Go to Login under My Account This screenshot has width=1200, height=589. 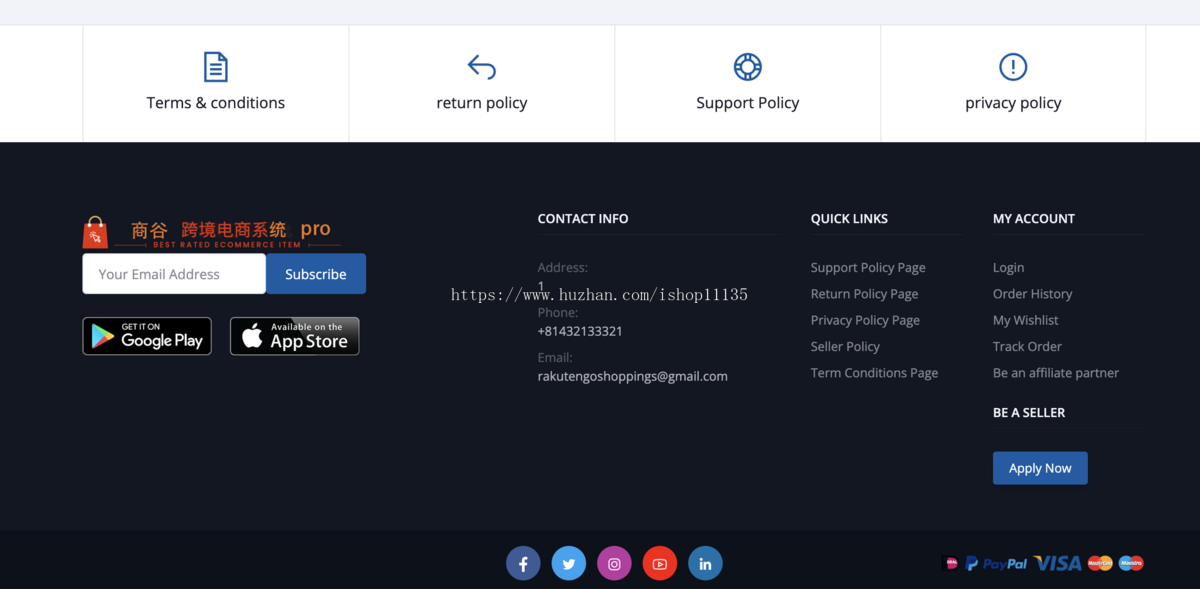click(1008, 267)
